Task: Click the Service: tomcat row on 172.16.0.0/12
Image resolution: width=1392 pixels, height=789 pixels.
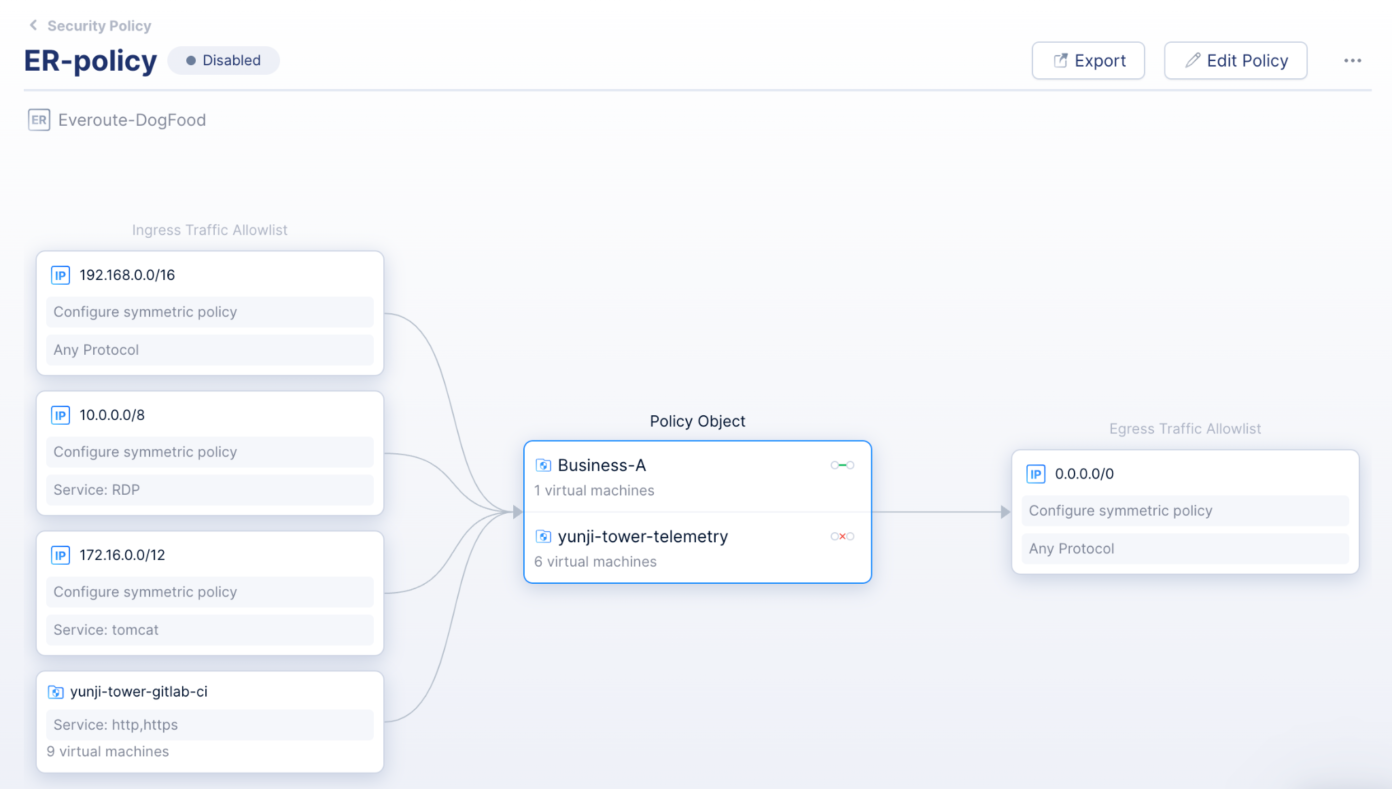Action: [209, 629]
